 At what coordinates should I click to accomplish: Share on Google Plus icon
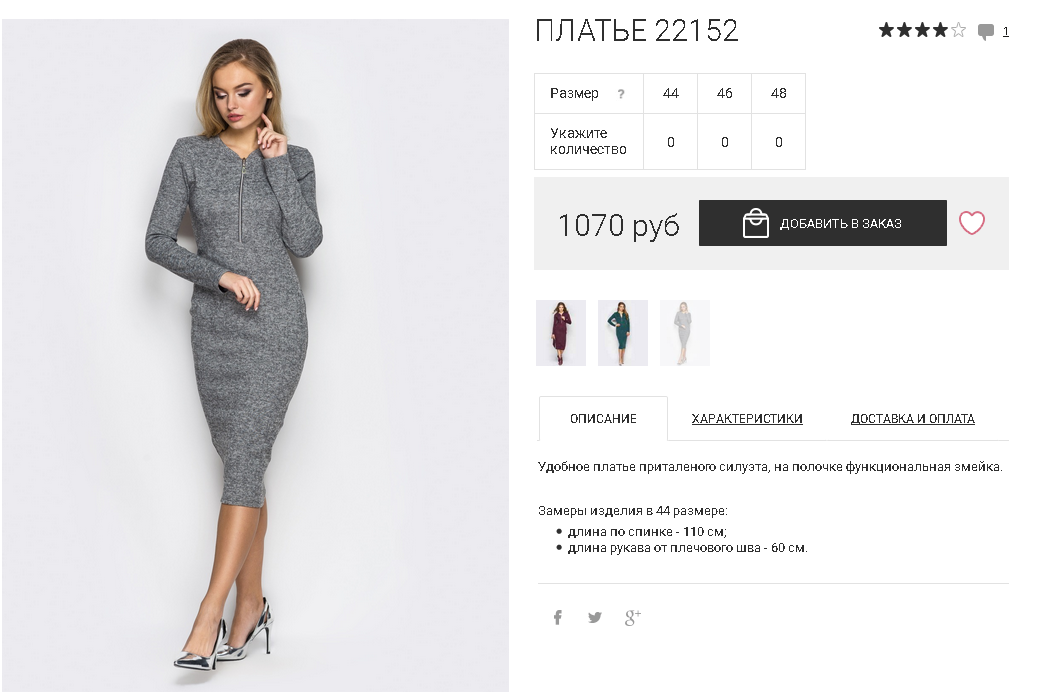point(632,617)
